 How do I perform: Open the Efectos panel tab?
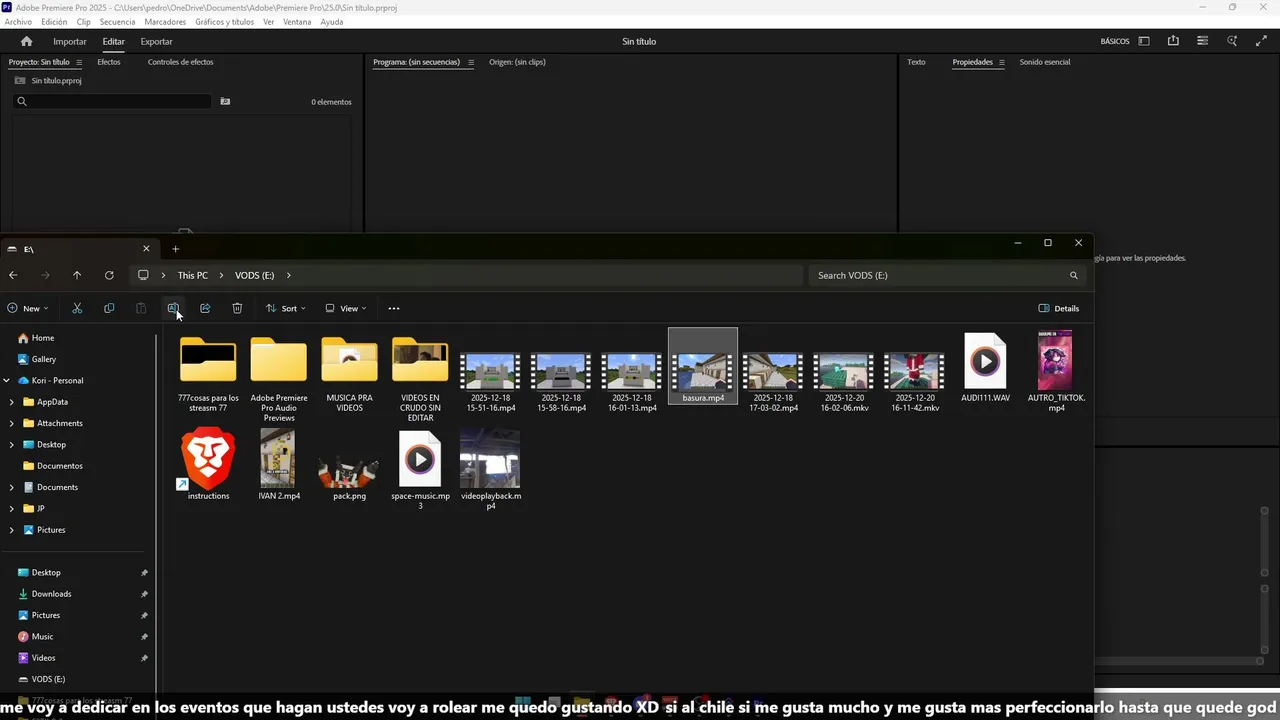pos(108,62)
